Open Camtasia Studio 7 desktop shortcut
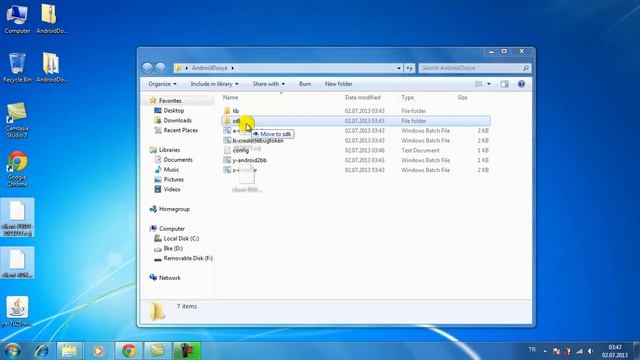 pyautogui.click(x=17, y=120)
